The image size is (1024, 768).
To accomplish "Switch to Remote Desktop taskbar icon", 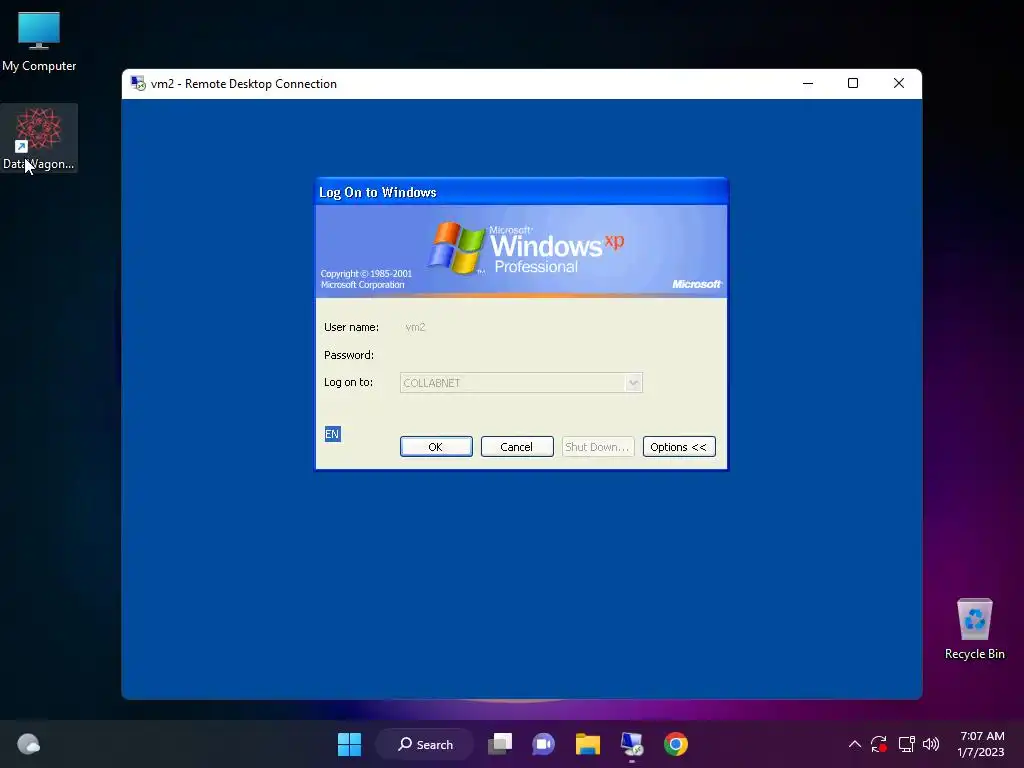I will coord(632,744).
